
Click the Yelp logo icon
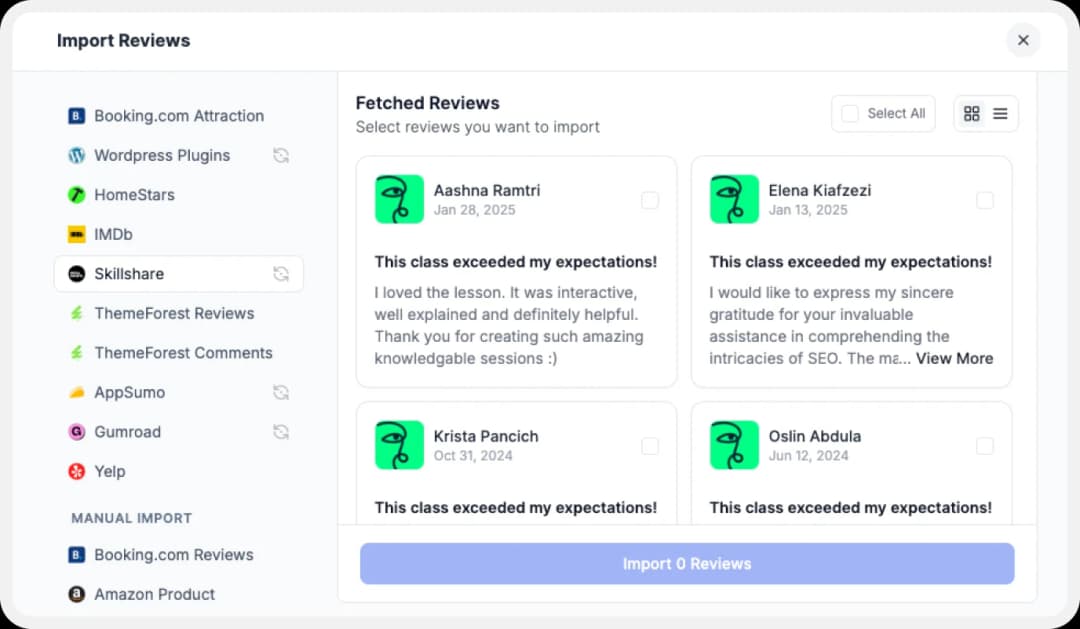(x=76, y=471)
